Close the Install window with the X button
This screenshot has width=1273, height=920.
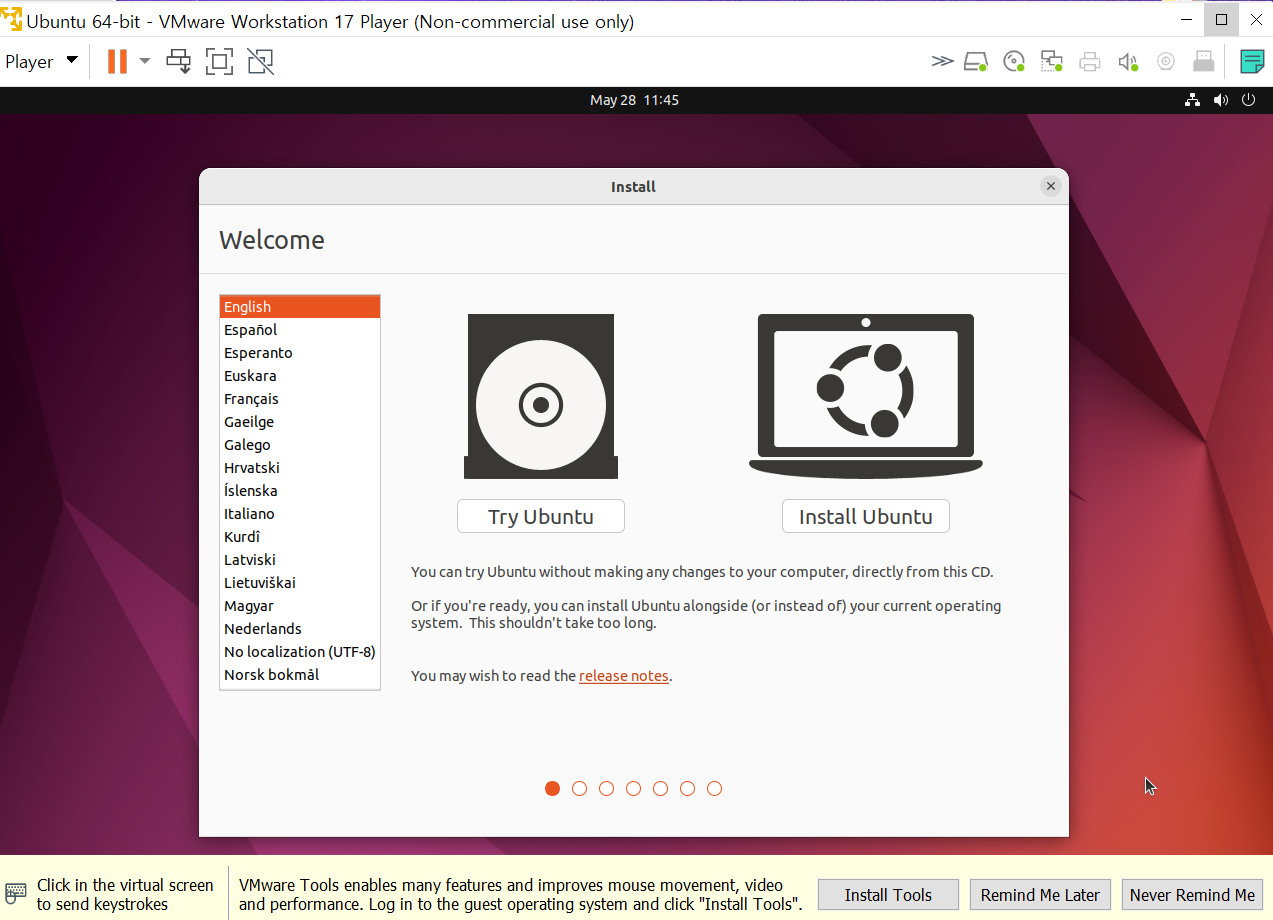click(1050, 186)
